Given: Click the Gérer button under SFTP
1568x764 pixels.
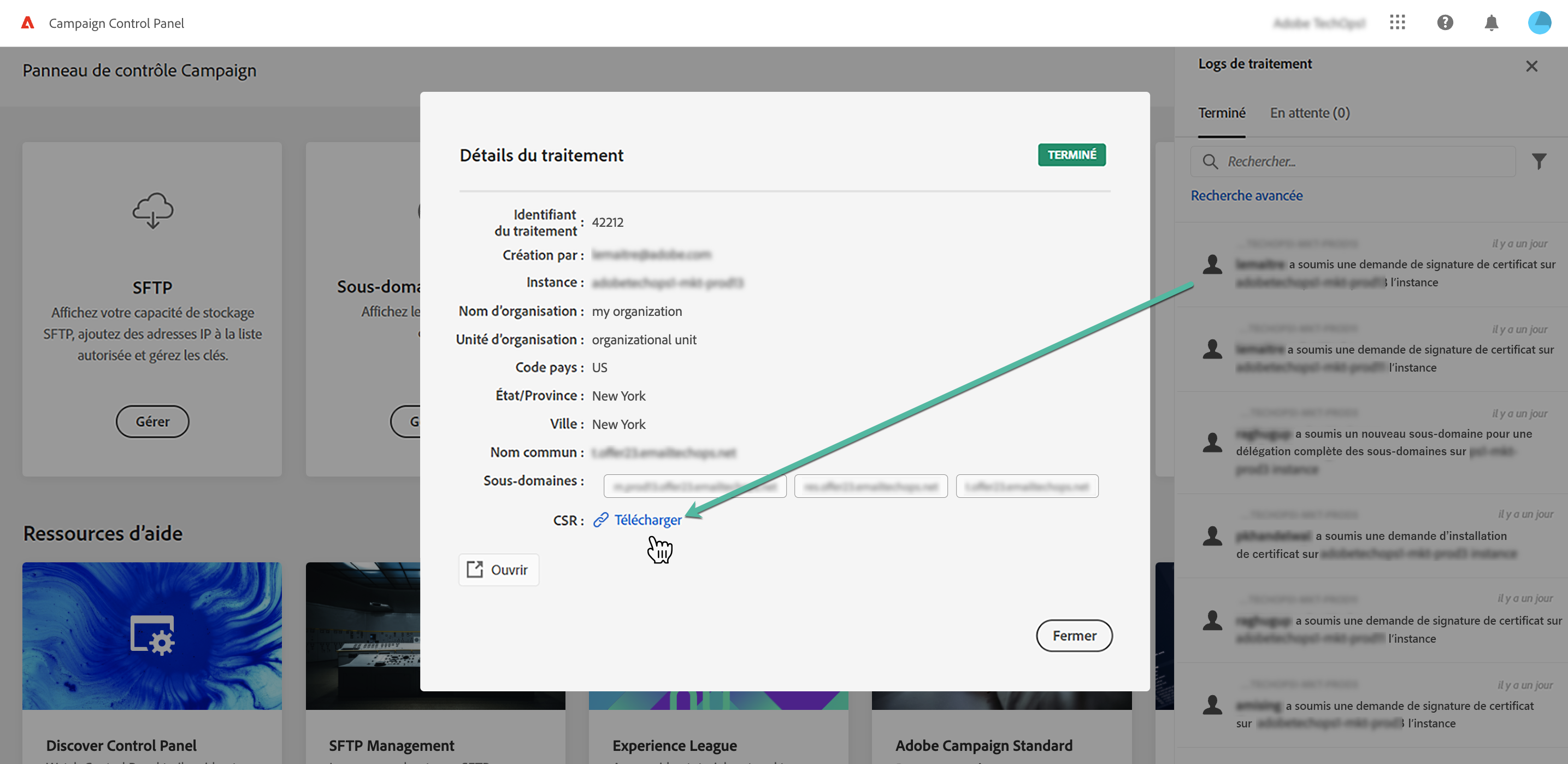Looking at the screenshot, I should (152, 421).
